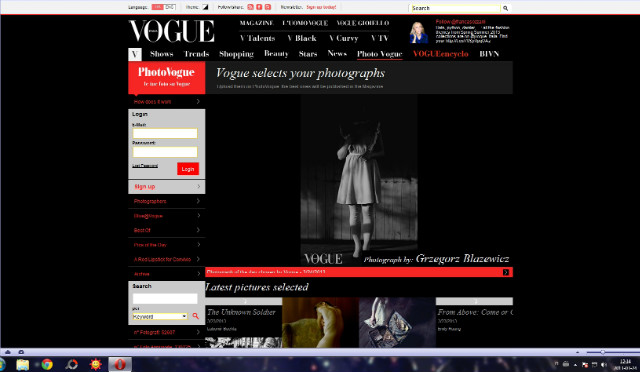The height and width of the screenshot is (372, 640).
Task: Open VOGUEencyclo menu item
Action: click(x=441, y=54)
